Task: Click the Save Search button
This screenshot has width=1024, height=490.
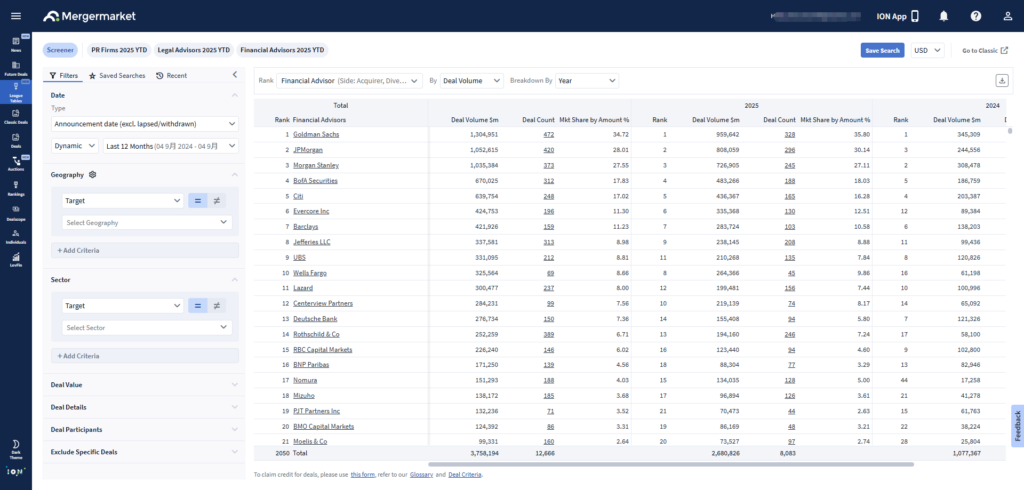Action: [882, 50]
